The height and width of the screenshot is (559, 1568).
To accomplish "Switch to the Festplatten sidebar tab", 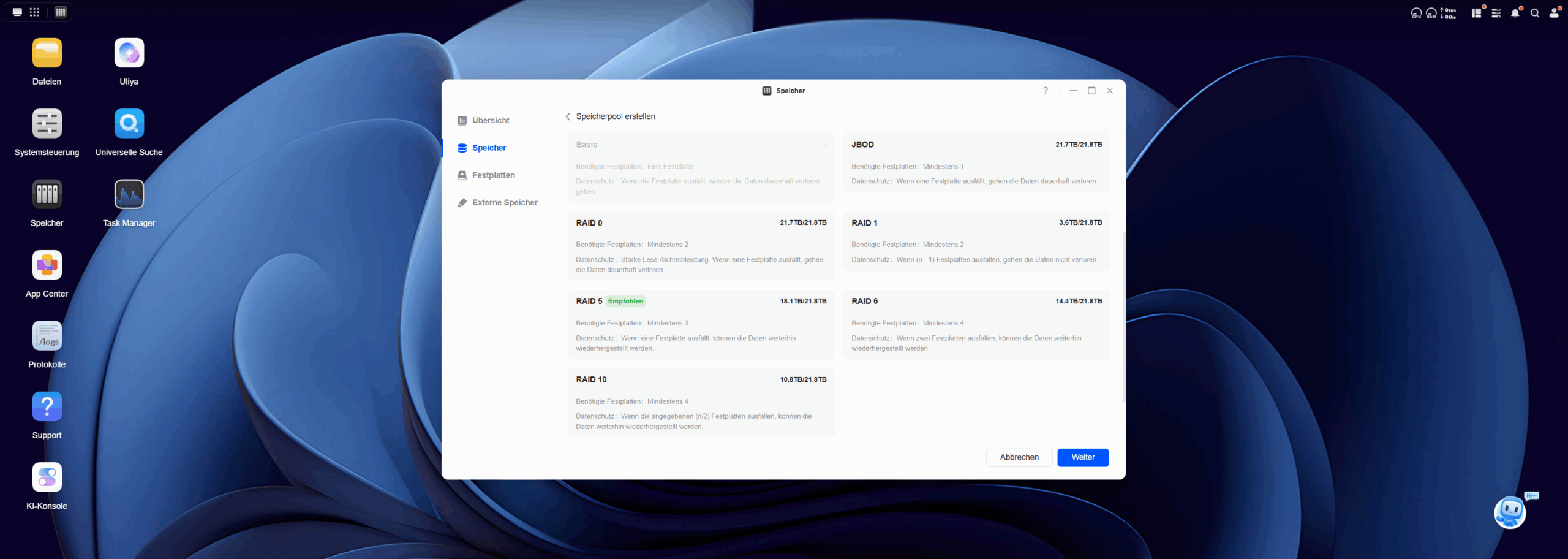I will 493,175.
